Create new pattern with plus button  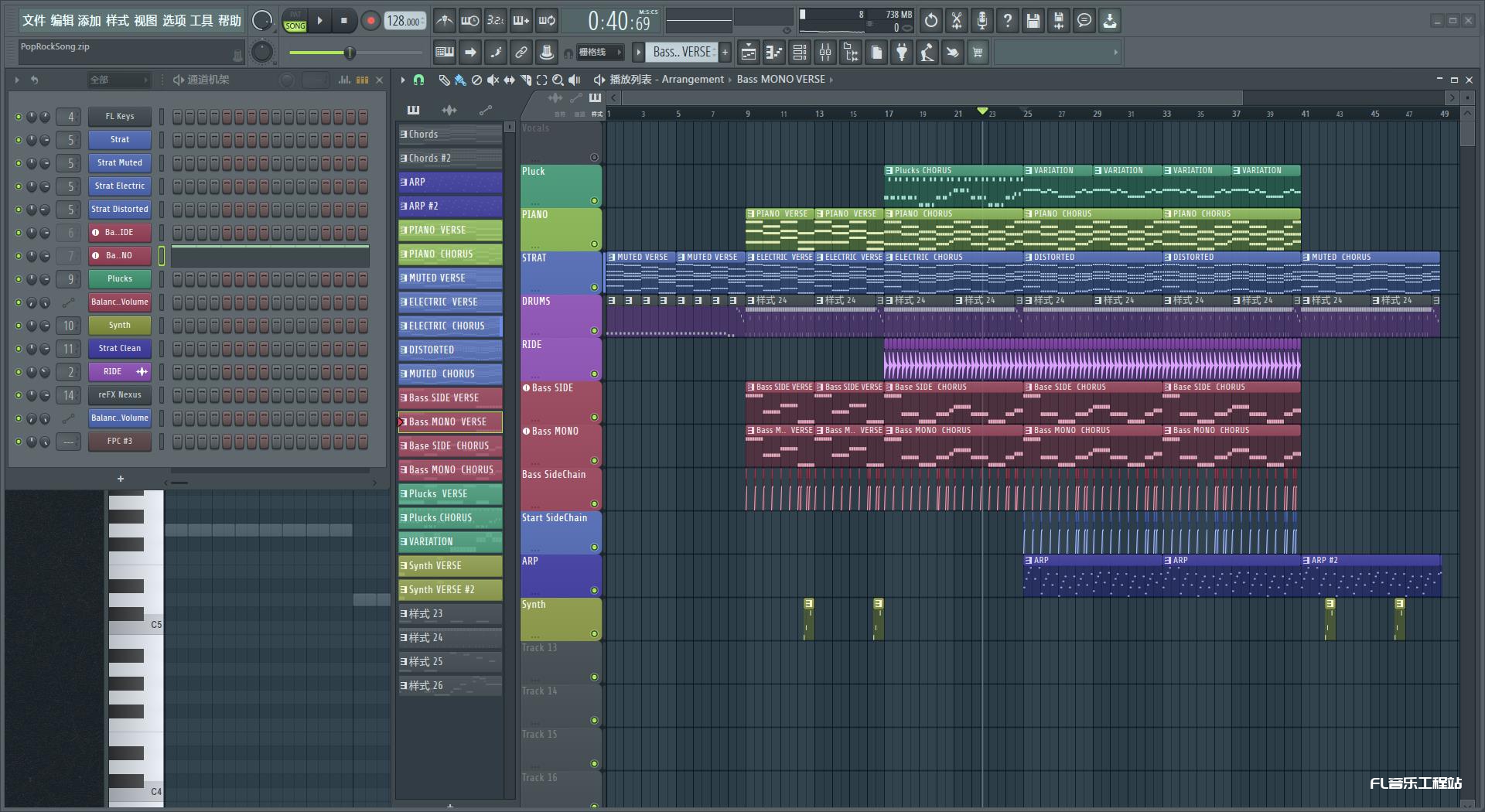click(725, 52)
